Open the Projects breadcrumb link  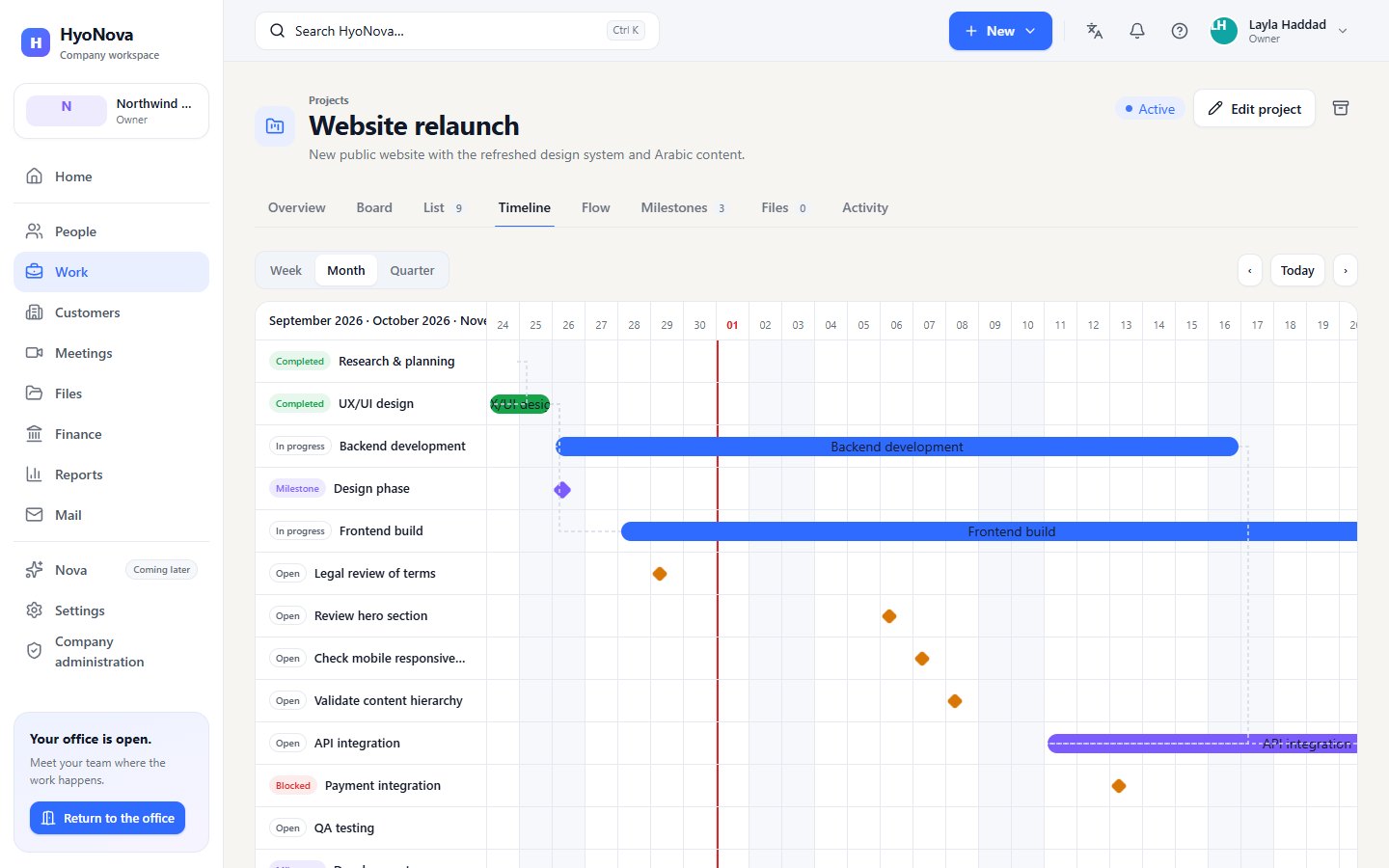329,100
